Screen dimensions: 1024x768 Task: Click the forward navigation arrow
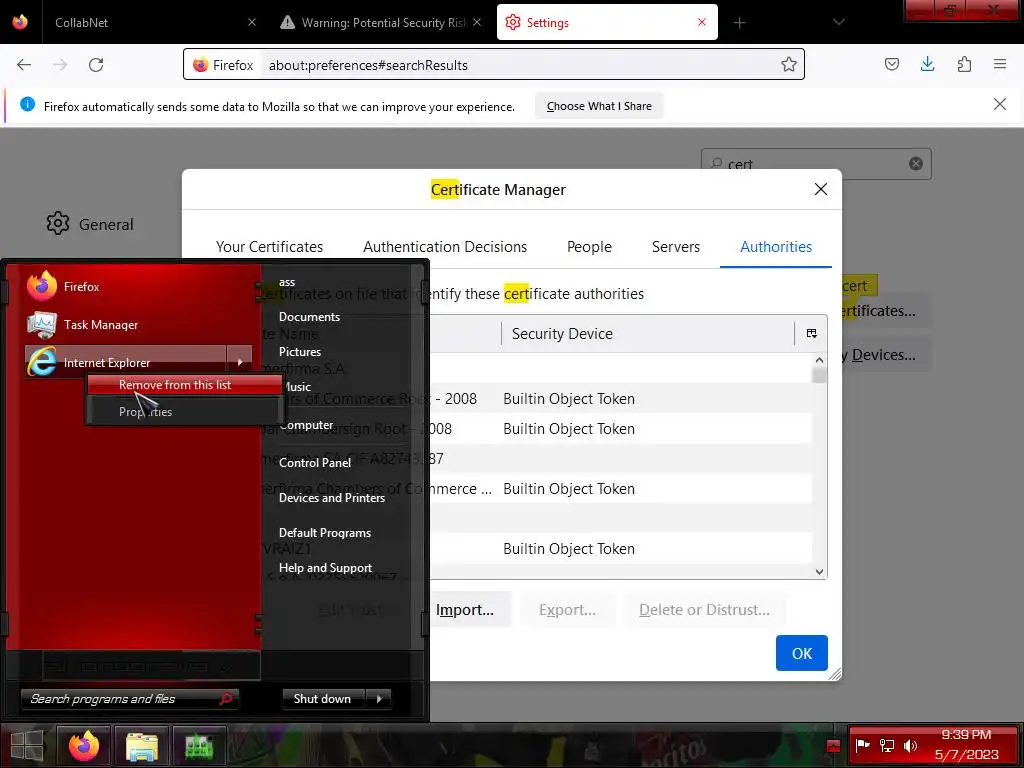60,65
